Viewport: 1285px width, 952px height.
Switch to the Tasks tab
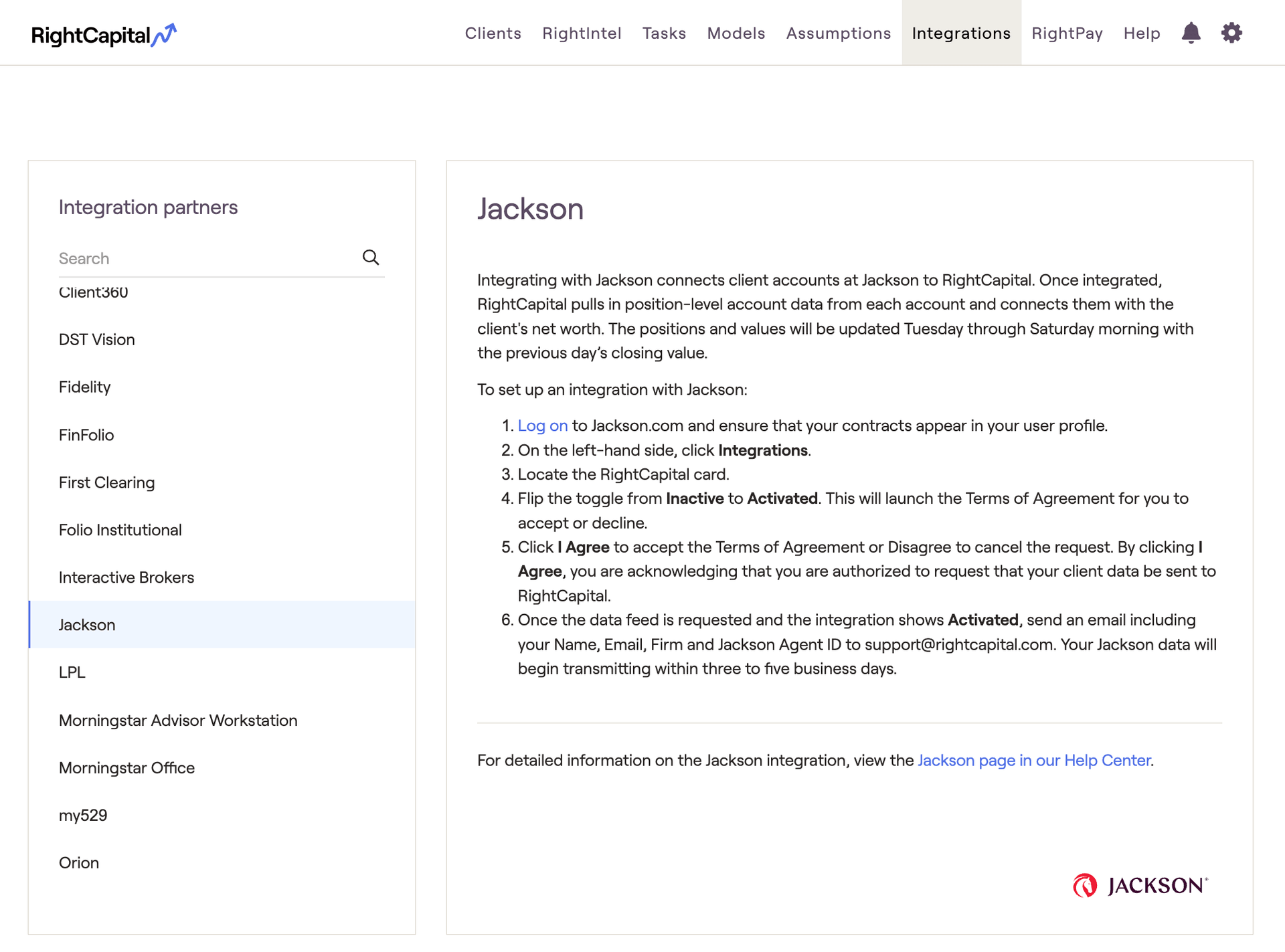[664, 33]
